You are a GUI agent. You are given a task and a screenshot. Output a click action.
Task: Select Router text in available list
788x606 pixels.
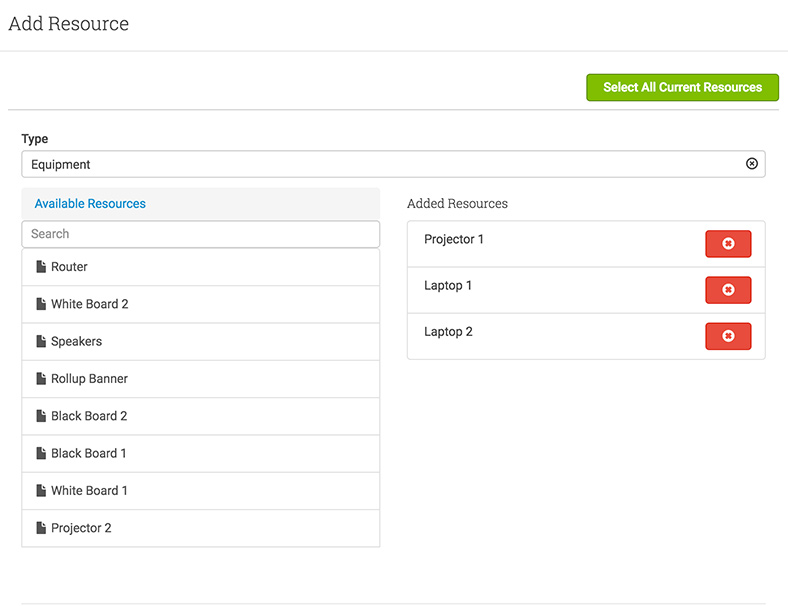(69, 267)
